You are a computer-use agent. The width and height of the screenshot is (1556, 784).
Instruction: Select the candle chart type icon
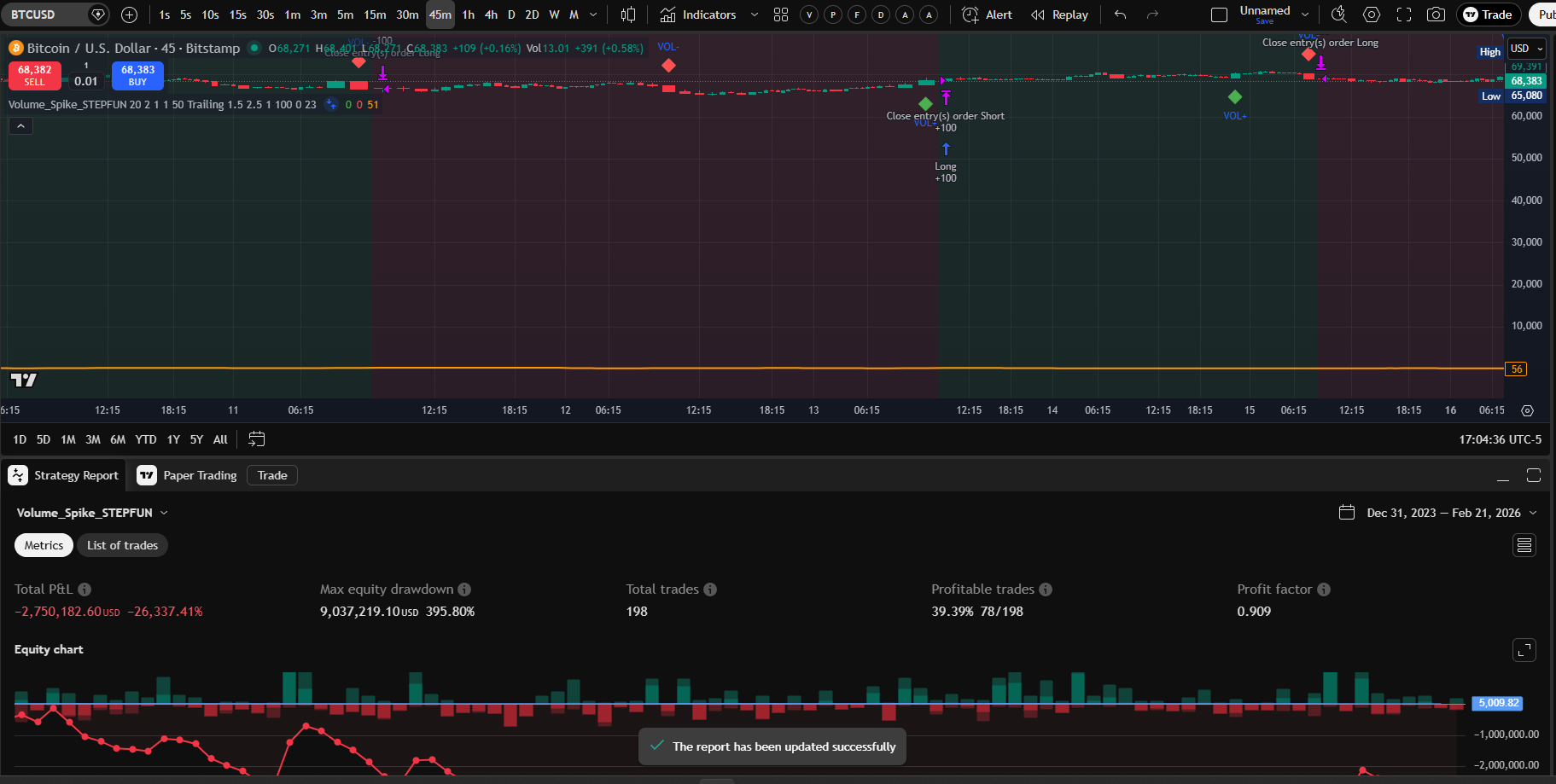point(627,15)
